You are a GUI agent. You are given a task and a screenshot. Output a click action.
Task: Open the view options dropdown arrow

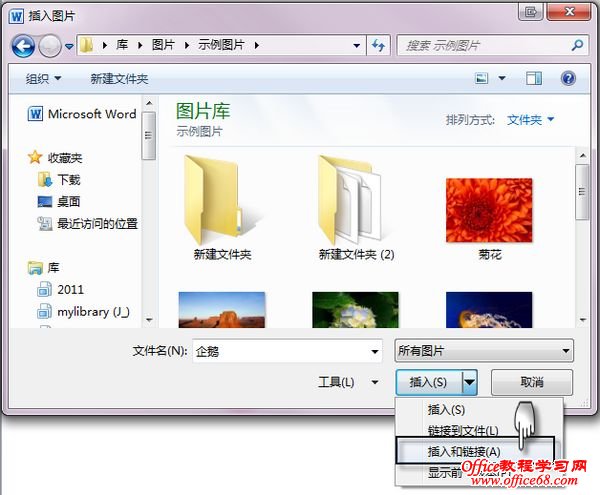click(502, 78)
